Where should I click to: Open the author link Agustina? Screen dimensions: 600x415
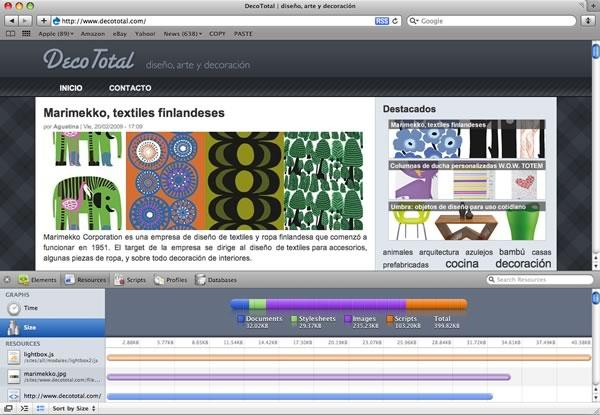(x=66, y=127)
